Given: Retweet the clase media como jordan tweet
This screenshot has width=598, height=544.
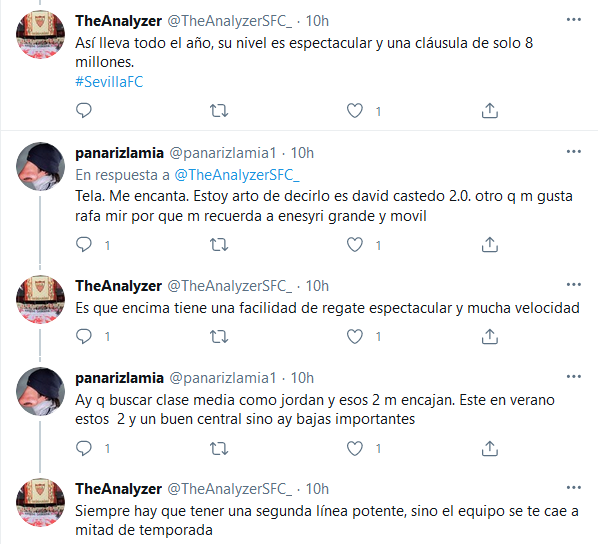Looking at the screenshot, I should click(x=219, y=448).
